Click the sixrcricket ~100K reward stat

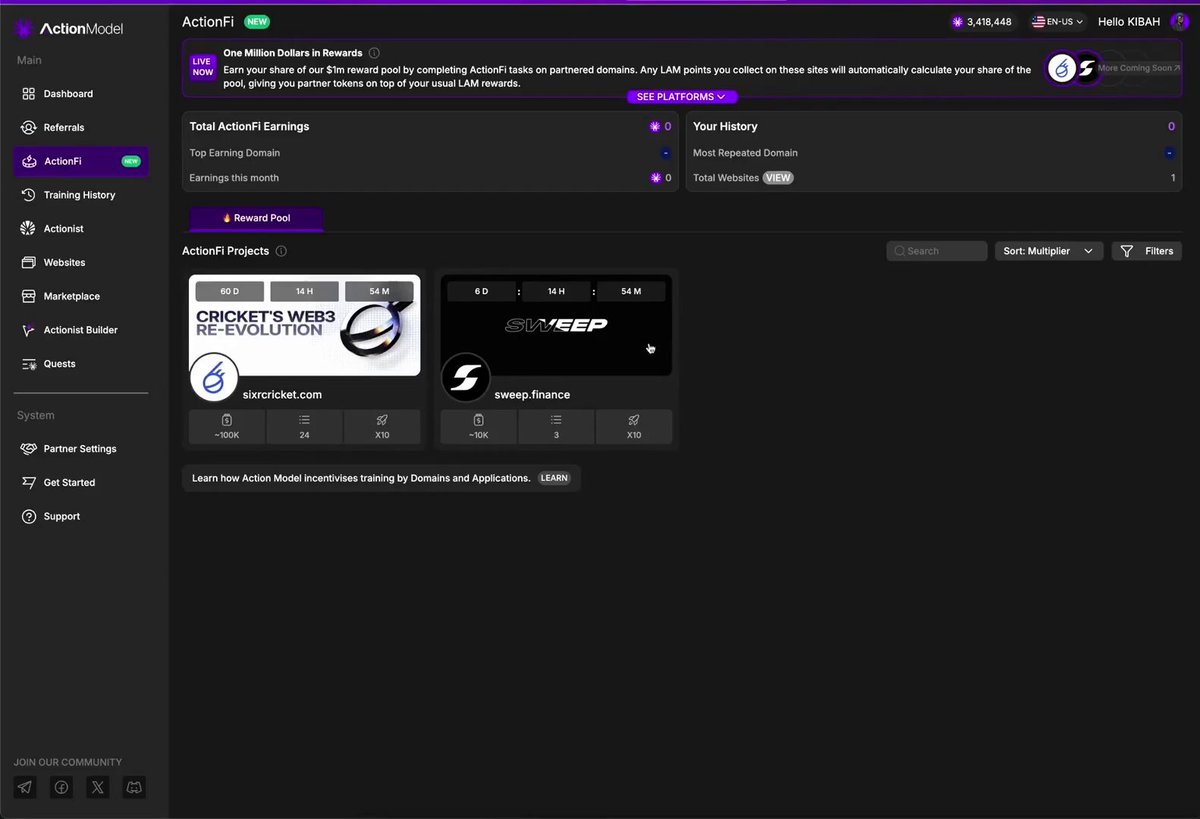(227, 427)
